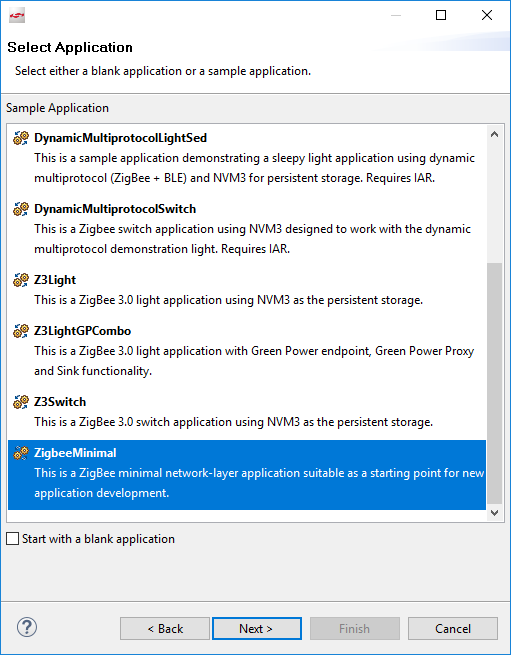Select the Z3Light sample application
This screenshot has height=655, width=511.
[x=247, y=289]
